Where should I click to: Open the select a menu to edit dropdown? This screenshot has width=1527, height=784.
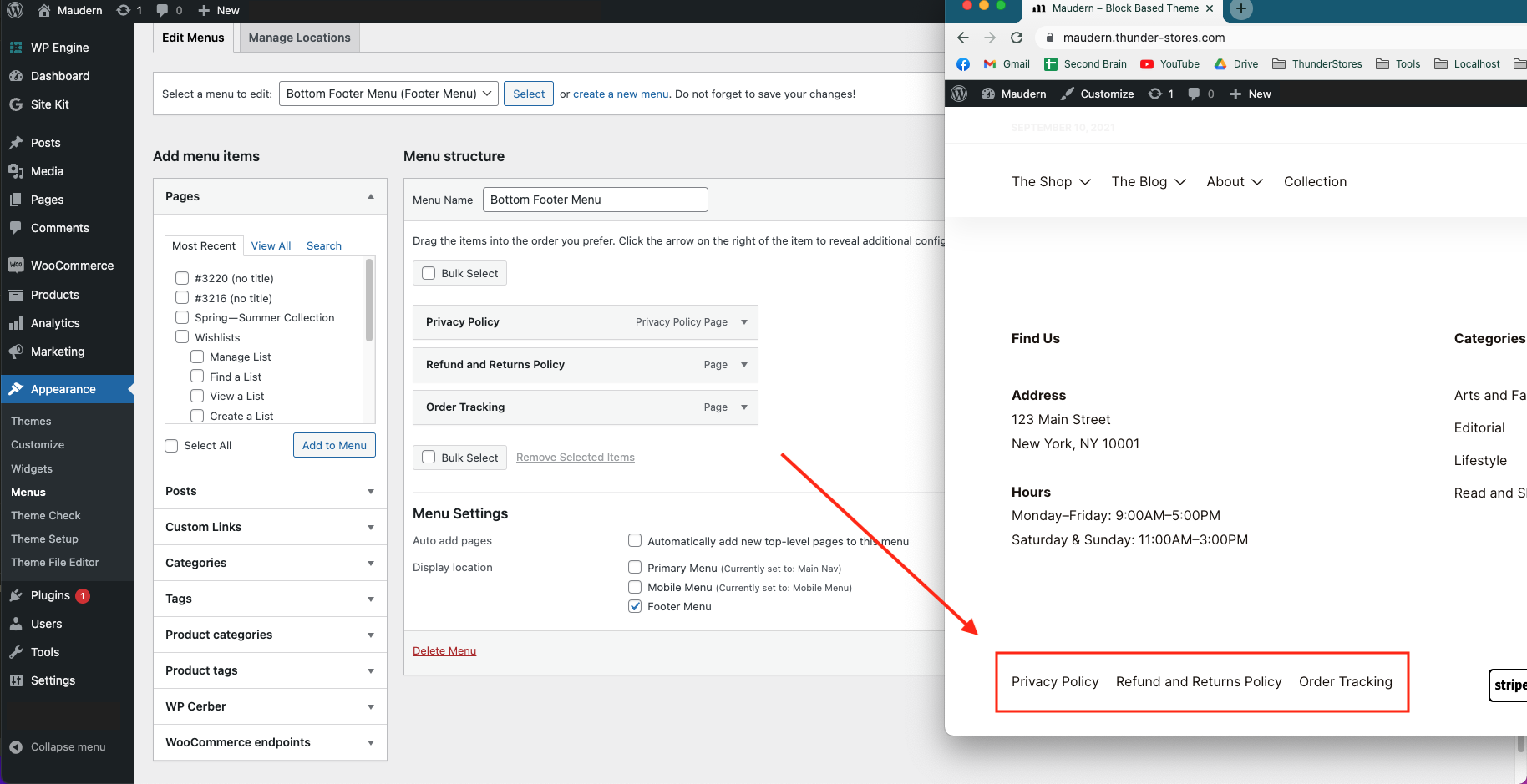point(388,94)
